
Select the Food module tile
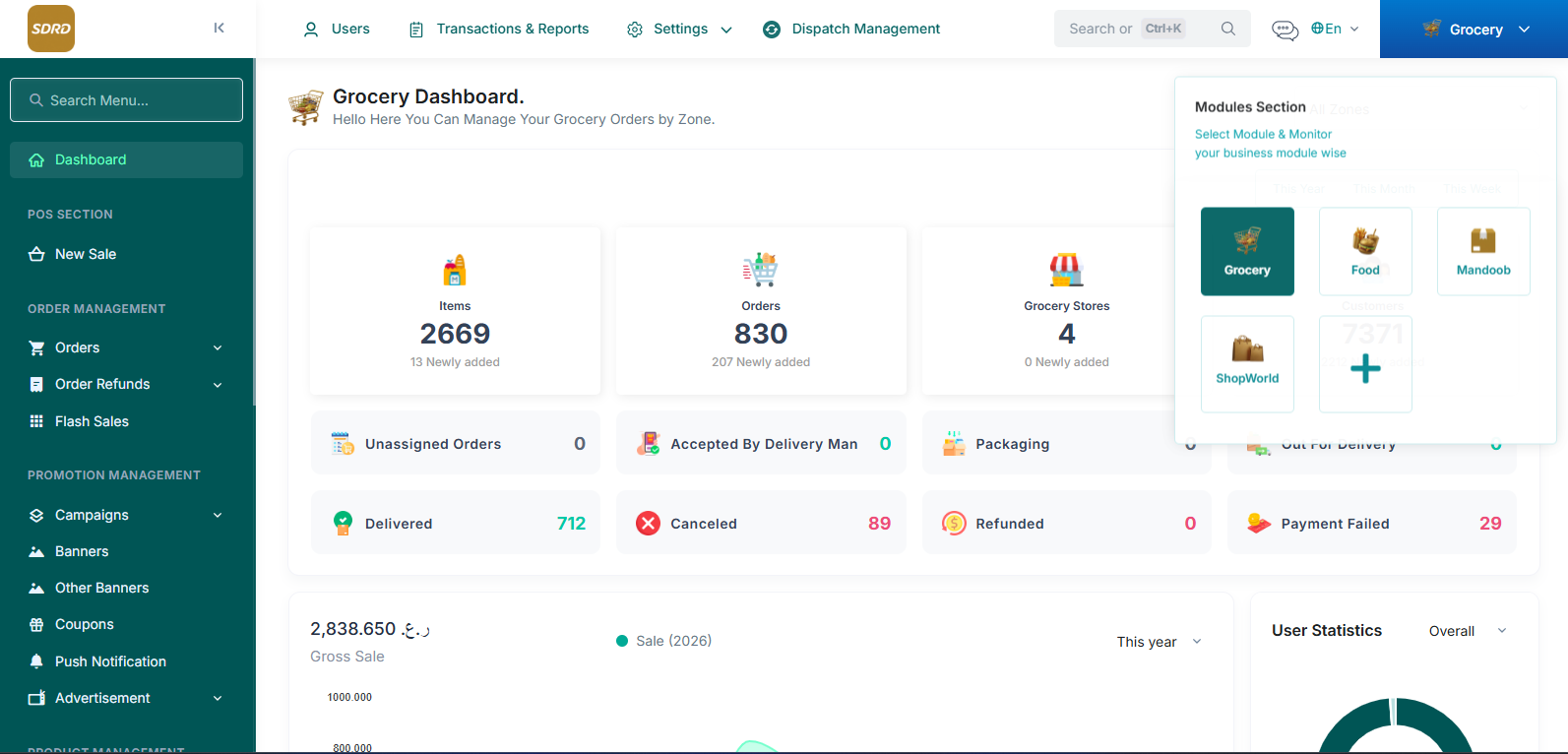point(1365,251)
